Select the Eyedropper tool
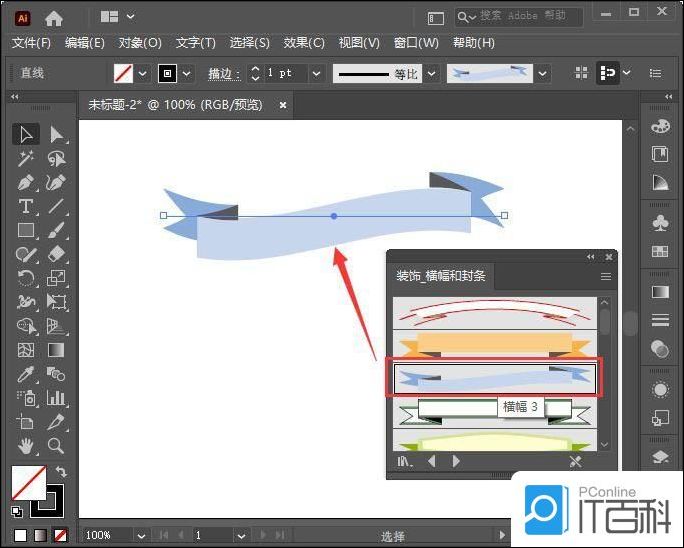The height and width of the screenshot is (548, 684). pyautogui.click(x=26, y=373)
